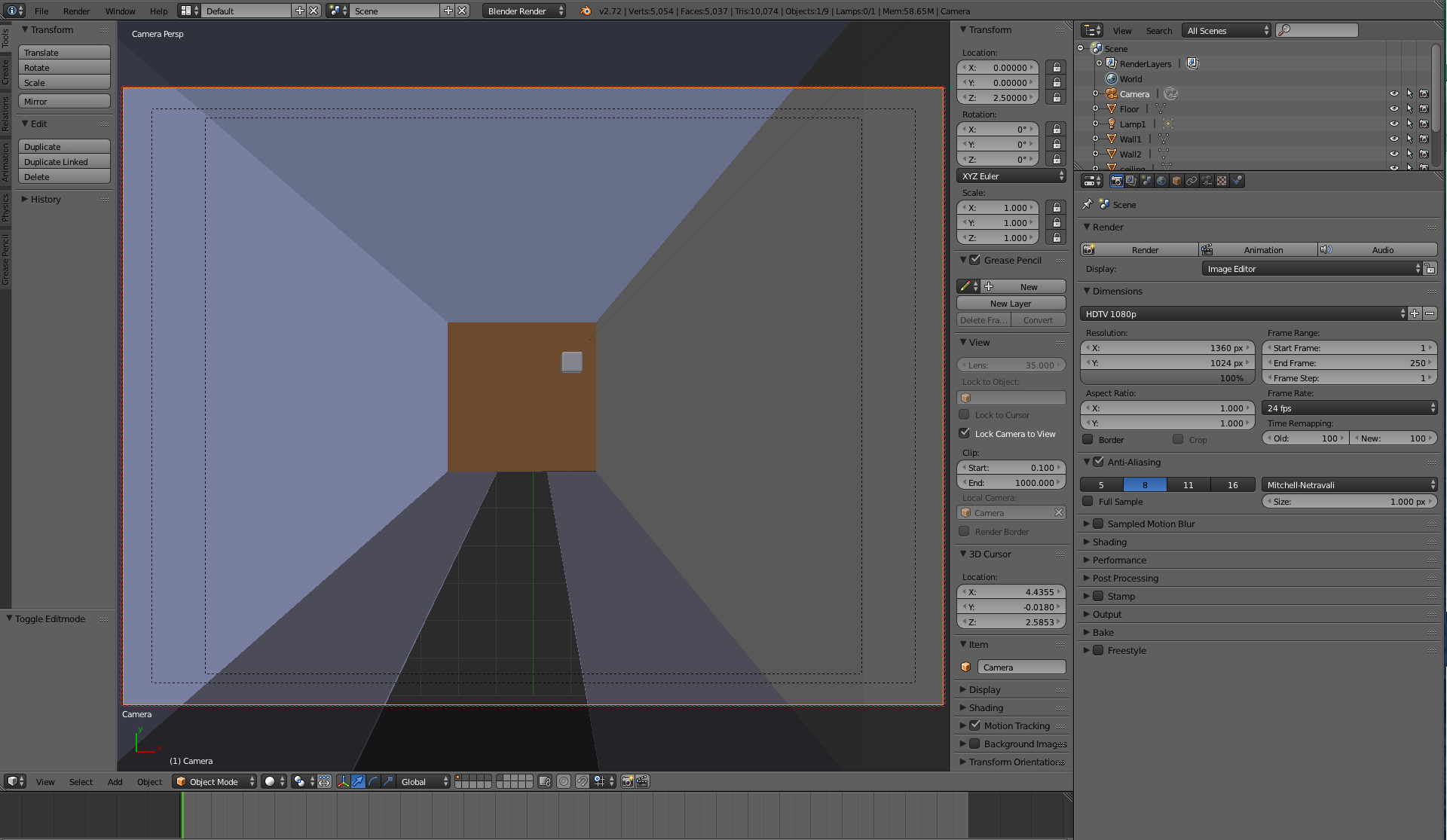The height and width of the screenshot is (840, 1447).
Task: Toggle 3D manipulator axes icon
Action: pyautogui.click(x=343, y=781)
